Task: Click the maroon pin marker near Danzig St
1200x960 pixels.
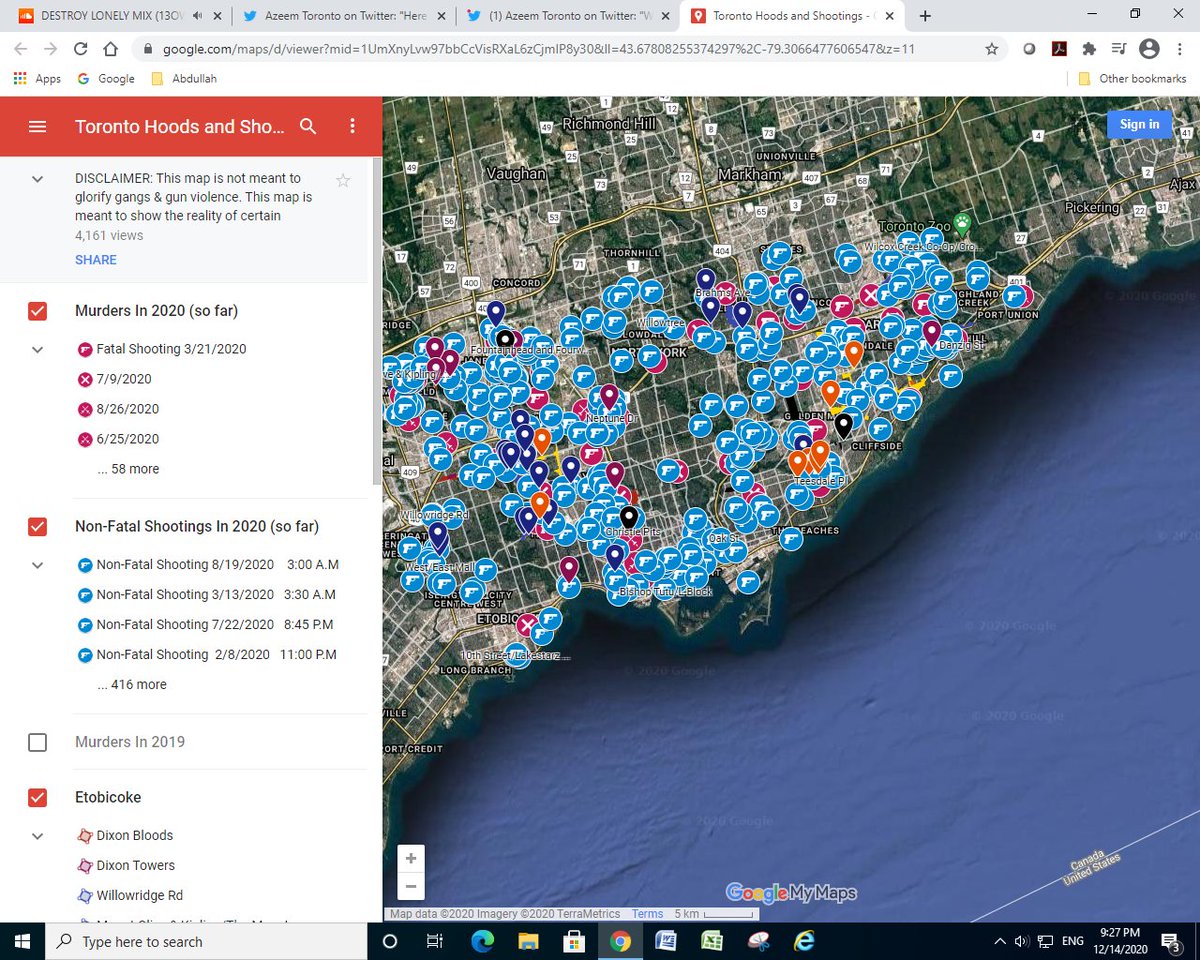Action: tap(931, 332)
